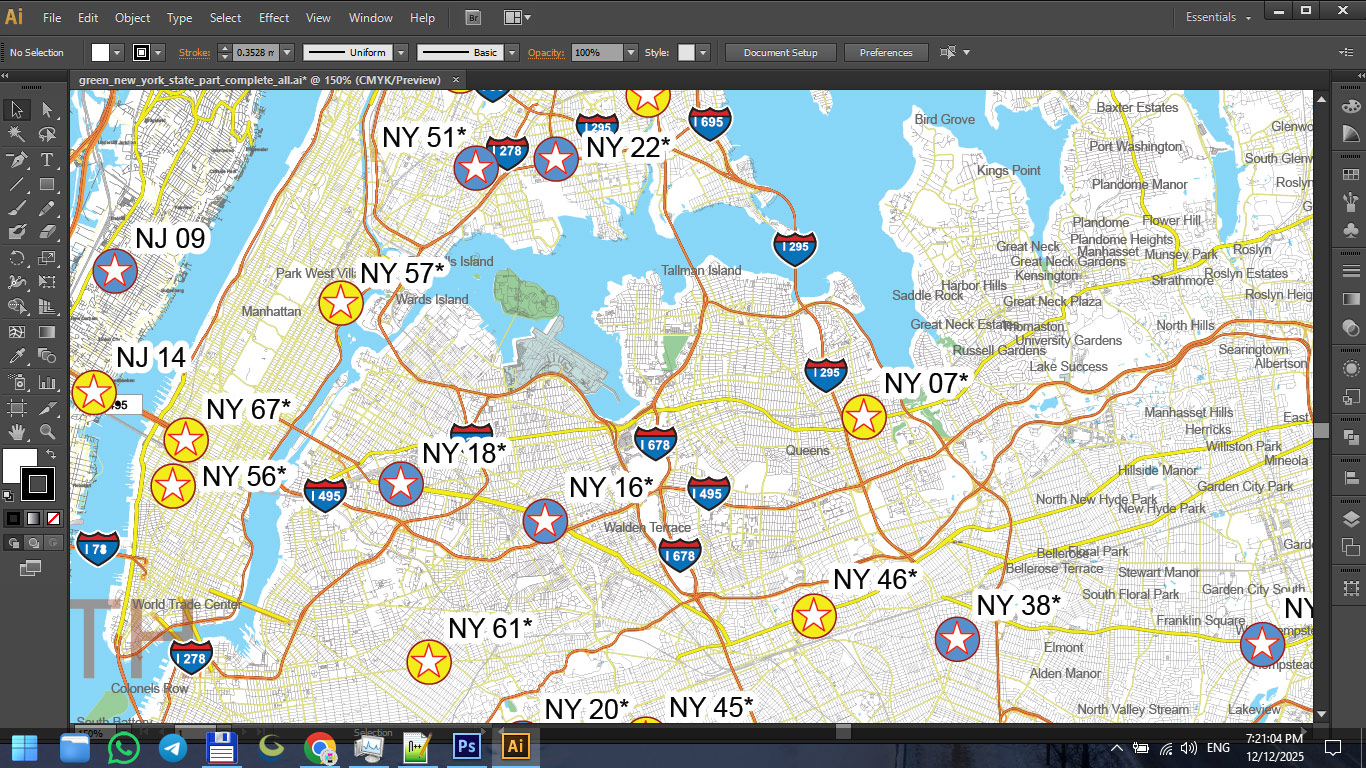Select the Type tool

coord(47,160)
